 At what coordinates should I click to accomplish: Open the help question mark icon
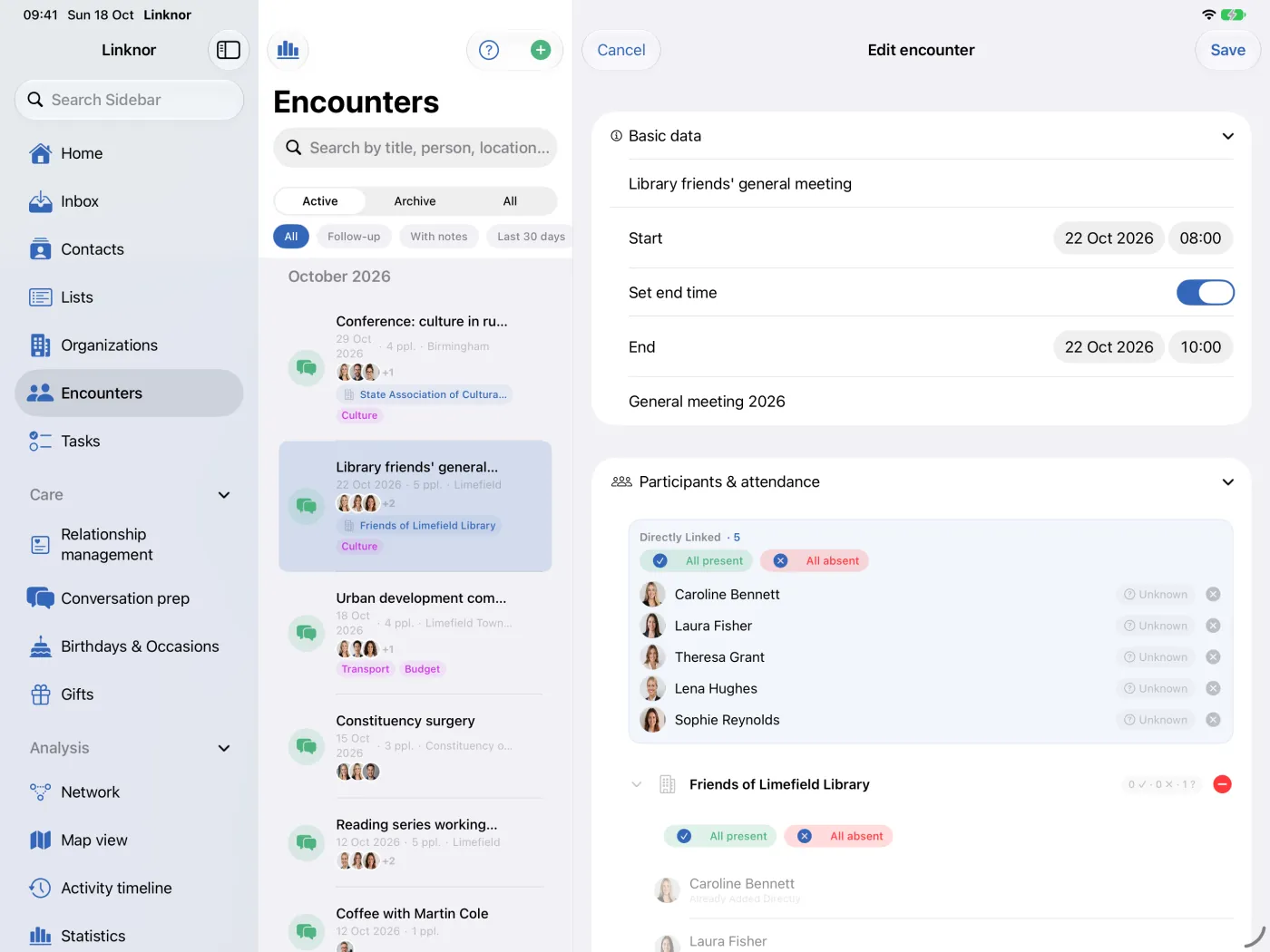pyautogui.click(x=489, y=50)
